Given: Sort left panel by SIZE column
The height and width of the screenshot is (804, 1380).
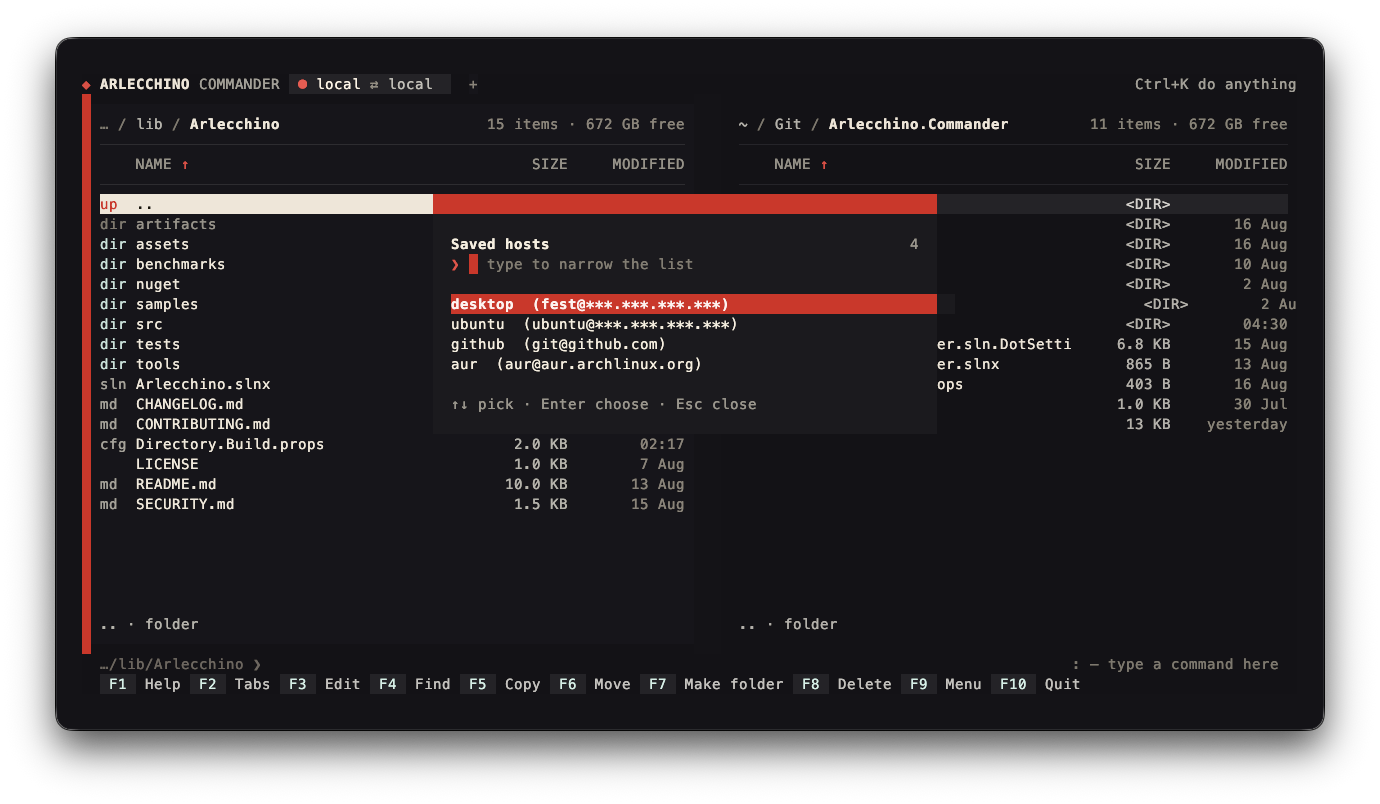Looking at the screenshot, I should pyautogui.click(x=549, y=164).
